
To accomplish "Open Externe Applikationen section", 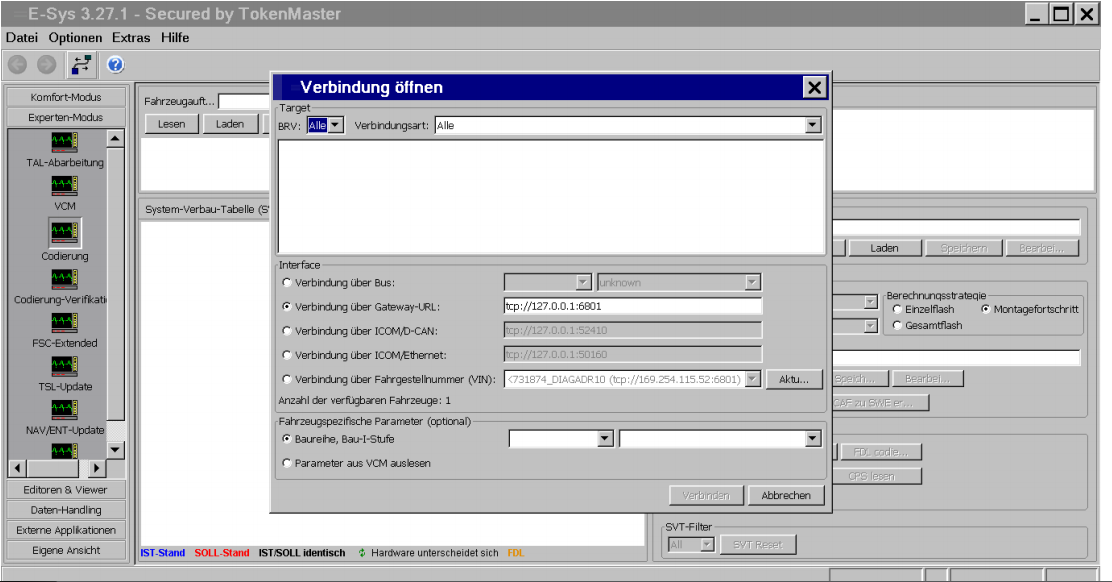I will [66, 530].
